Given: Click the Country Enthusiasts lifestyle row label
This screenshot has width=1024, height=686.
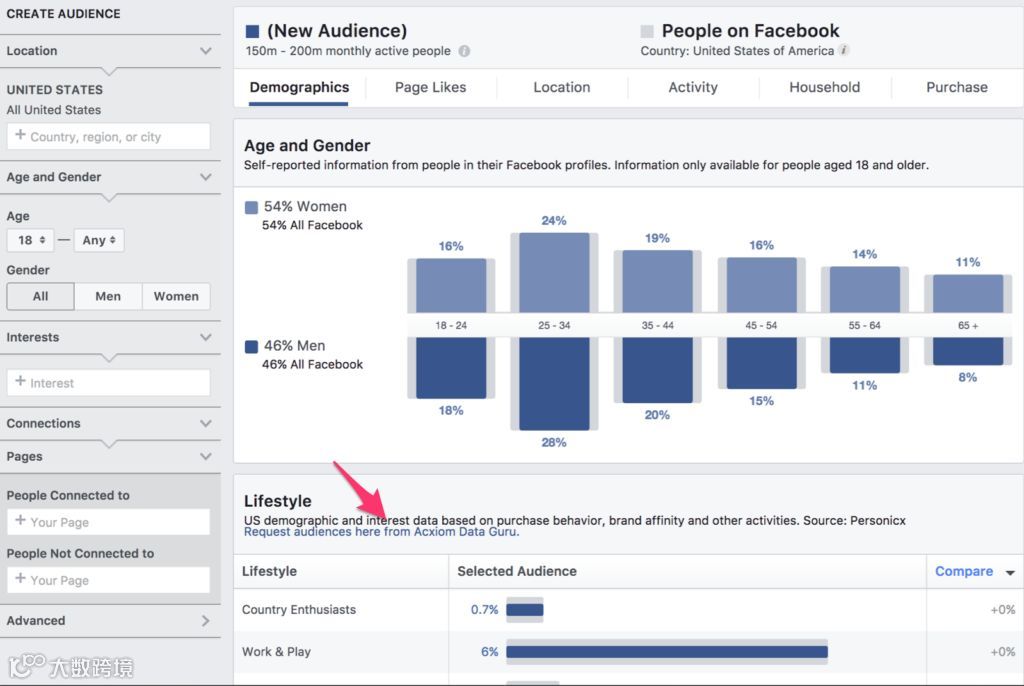Looking at the screenshot, I should point(299,610).
